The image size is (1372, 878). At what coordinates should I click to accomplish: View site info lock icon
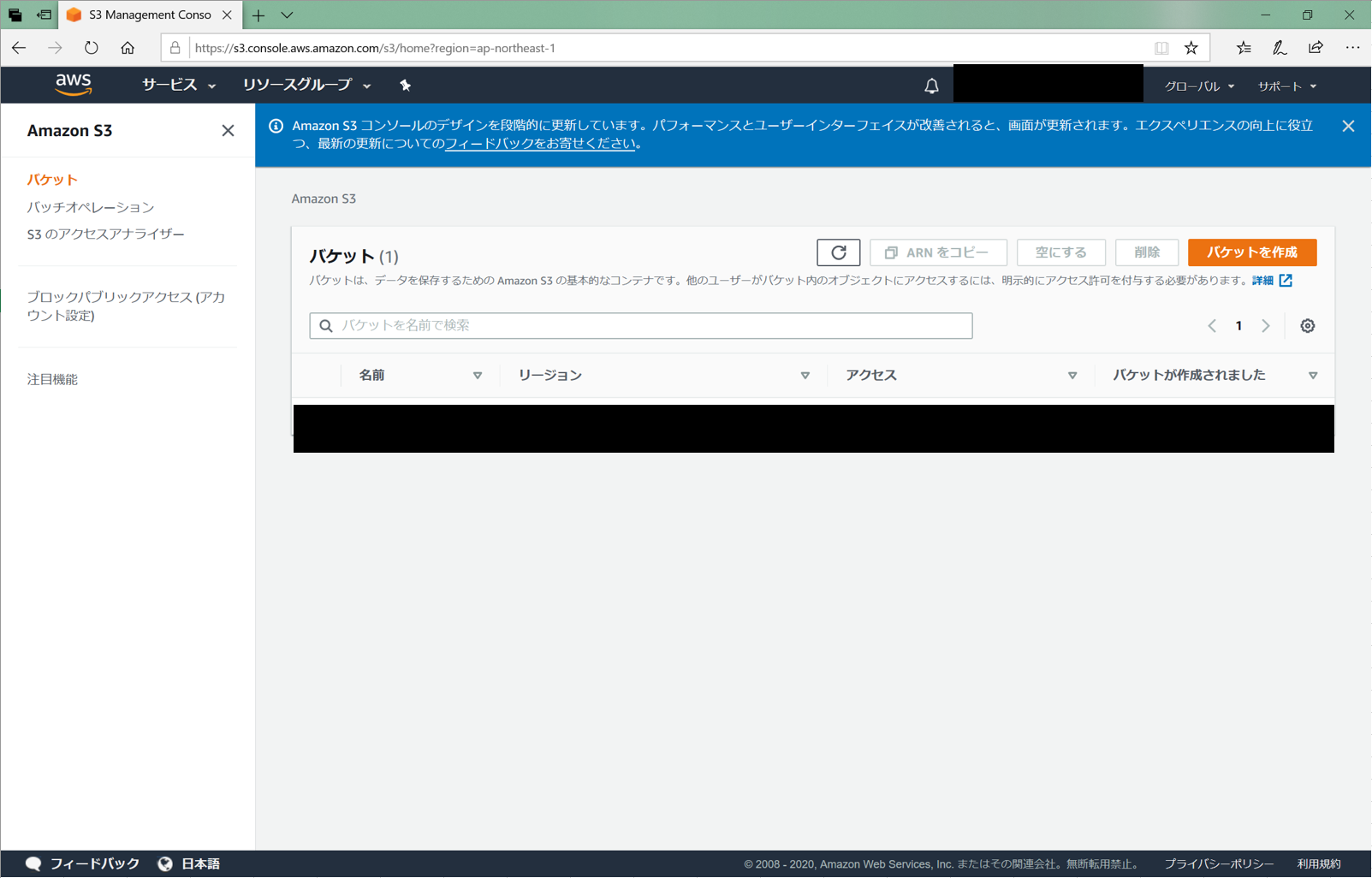(x=175, y=48)
